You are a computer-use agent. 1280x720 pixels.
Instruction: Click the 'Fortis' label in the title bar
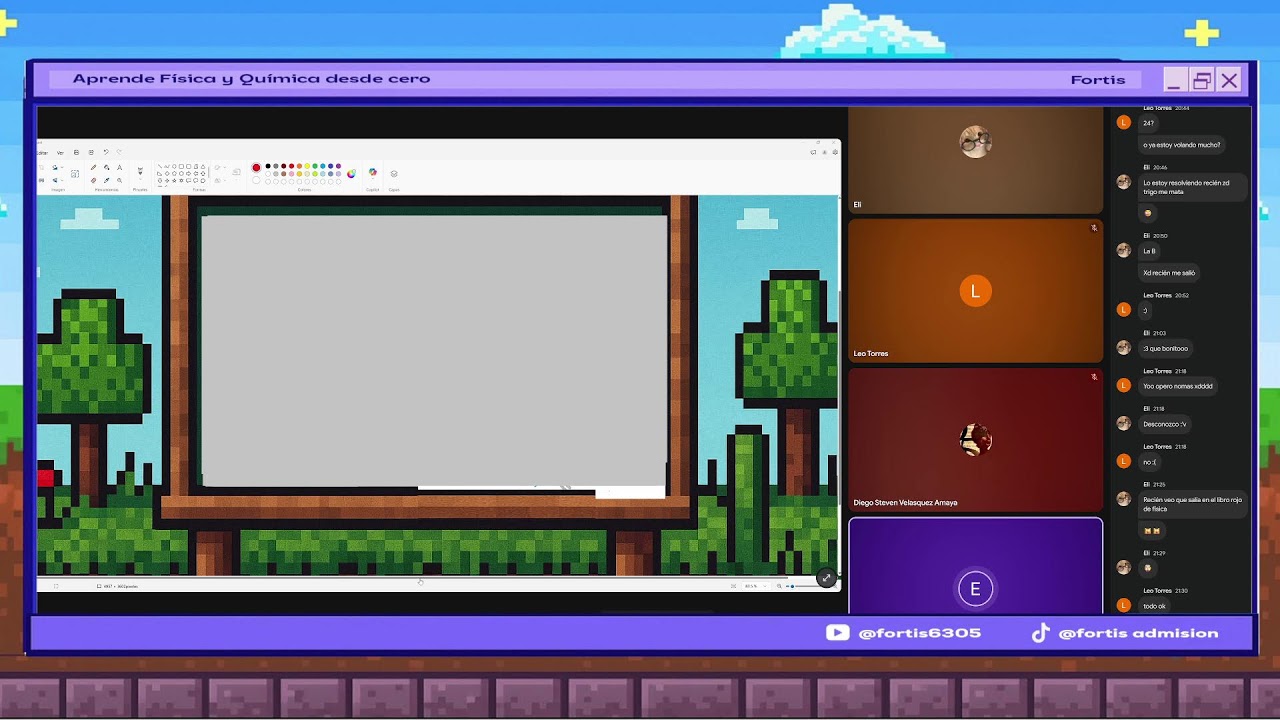[1098, 80]
